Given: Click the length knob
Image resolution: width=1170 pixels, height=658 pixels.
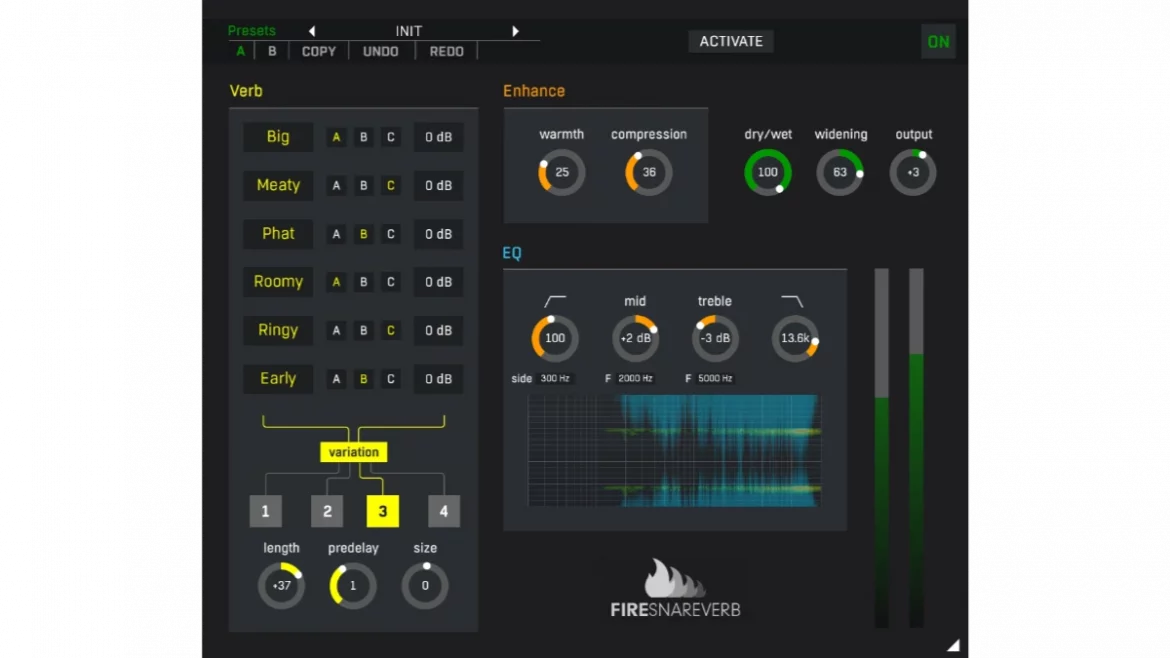Looking at the screenshot, I should (x=281, y=586).
